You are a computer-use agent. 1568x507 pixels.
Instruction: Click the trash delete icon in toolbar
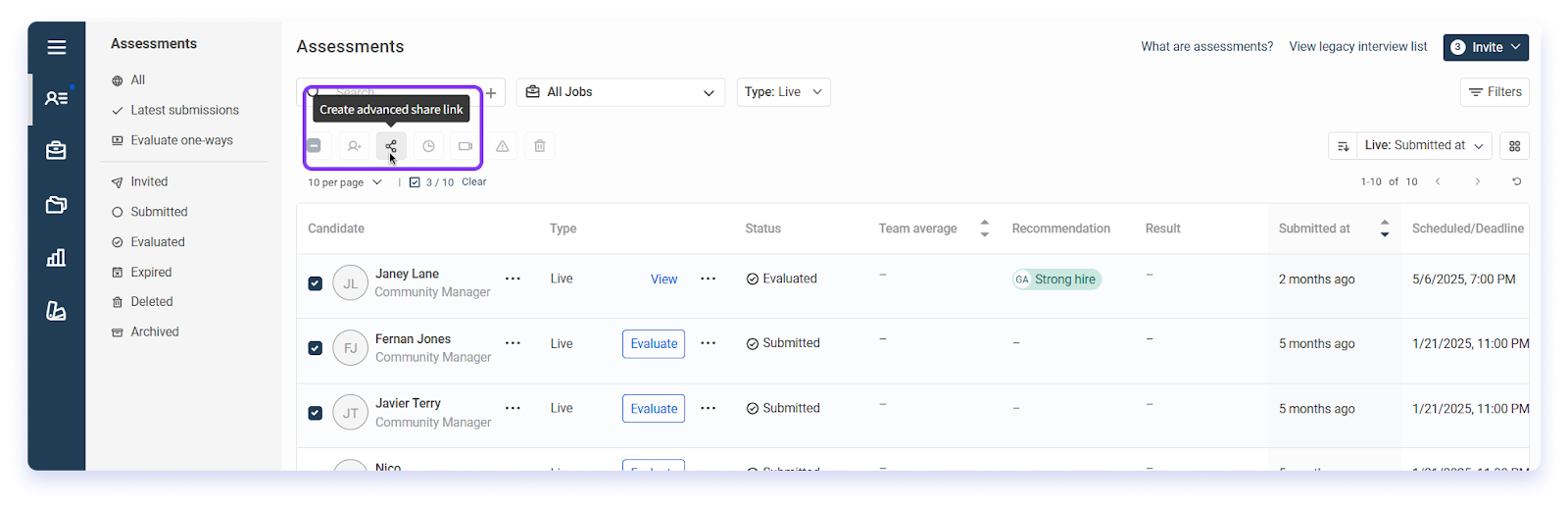tap(540, 146)
